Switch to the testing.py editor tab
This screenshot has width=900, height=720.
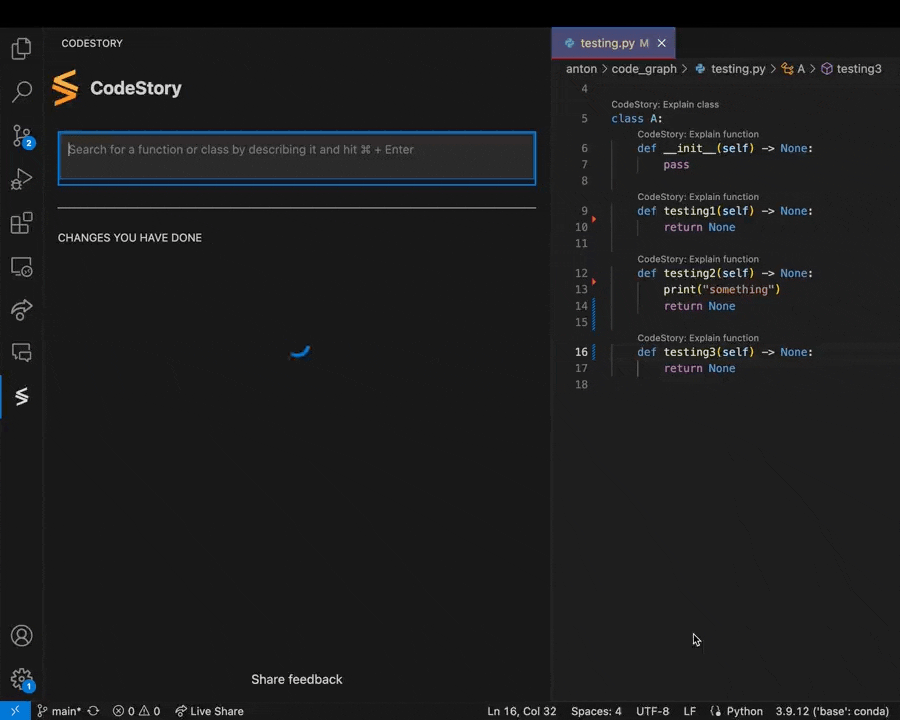click(607, 43)
